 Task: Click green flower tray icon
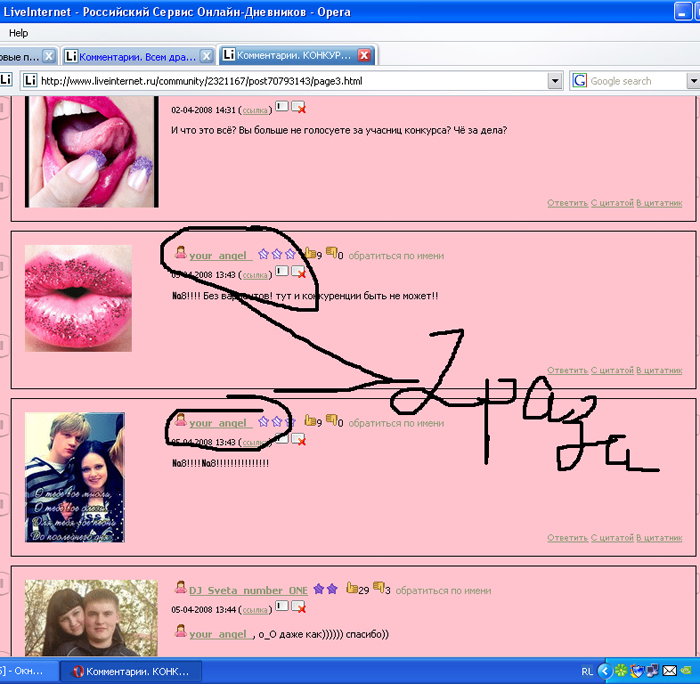(621, 671)
